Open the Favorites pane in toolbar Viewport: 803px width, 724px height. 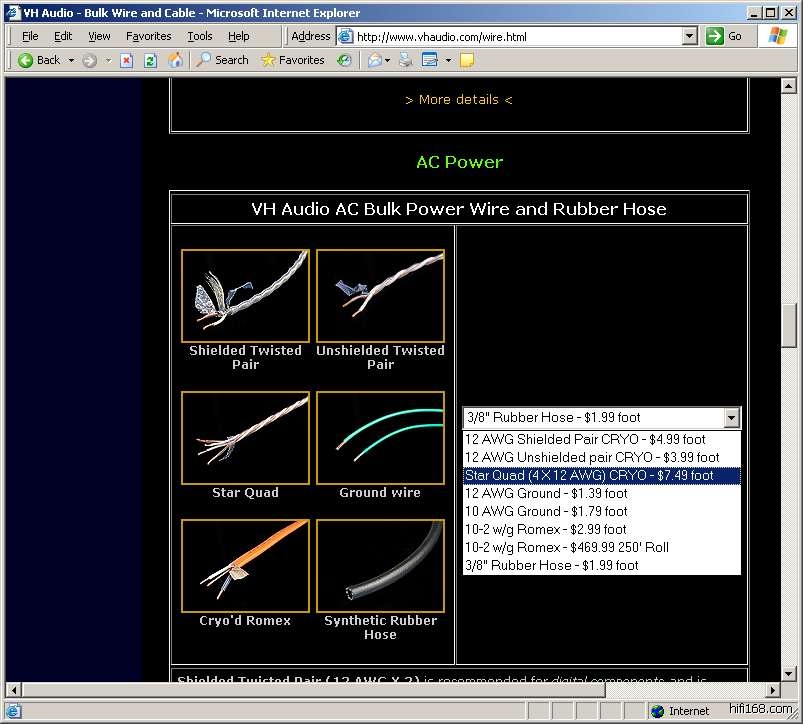(x=292, y=60)
